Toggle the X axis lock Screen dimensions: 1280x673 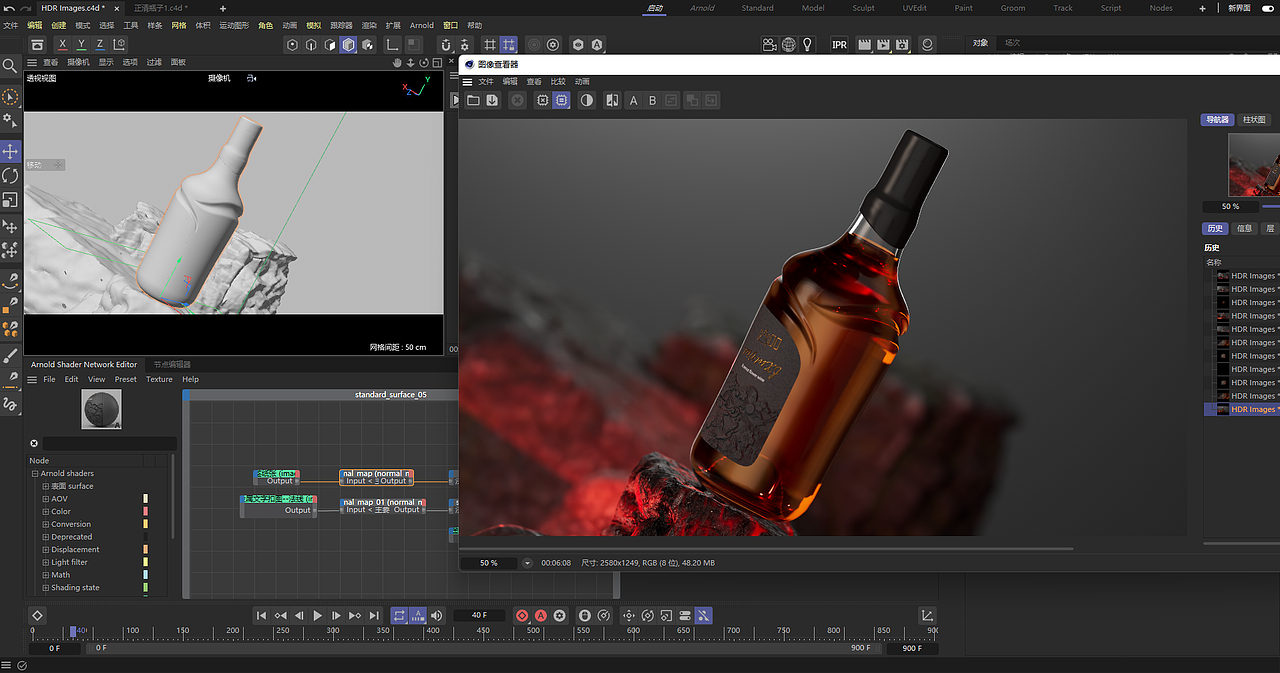[x=63, y=45]
